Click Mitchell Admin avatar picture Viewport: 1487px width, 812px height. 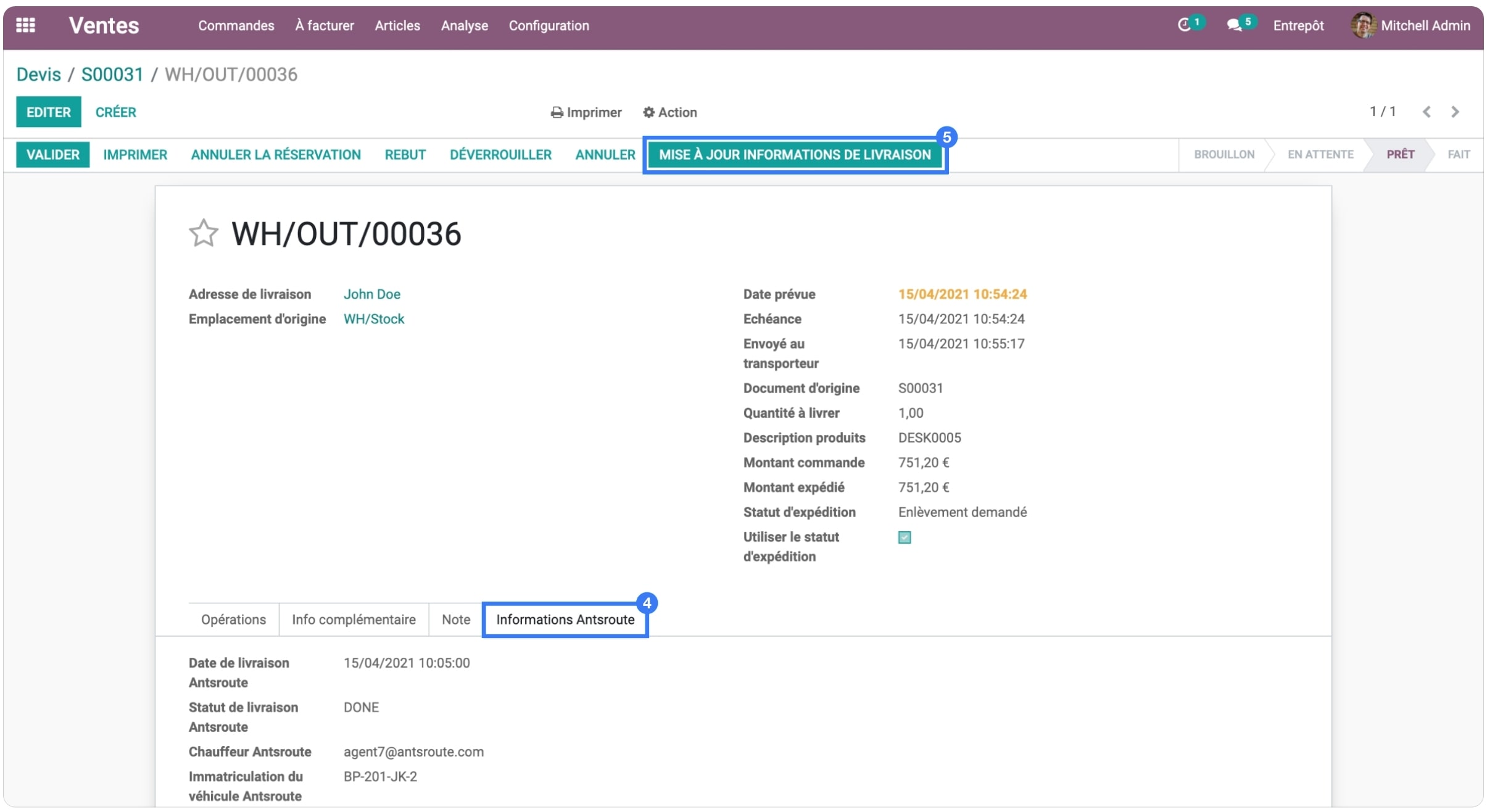pyautogui.click(x=1362, y=25)
